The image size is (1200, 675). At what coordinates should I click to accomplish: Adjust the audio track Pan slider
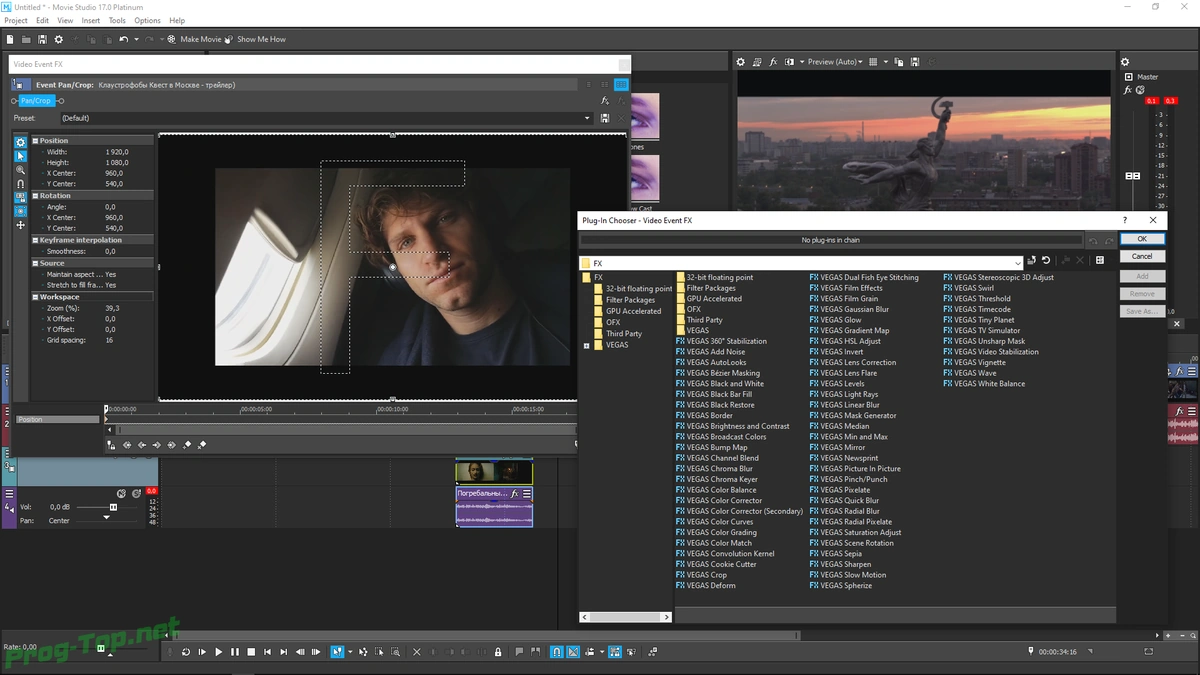(107, 519)
